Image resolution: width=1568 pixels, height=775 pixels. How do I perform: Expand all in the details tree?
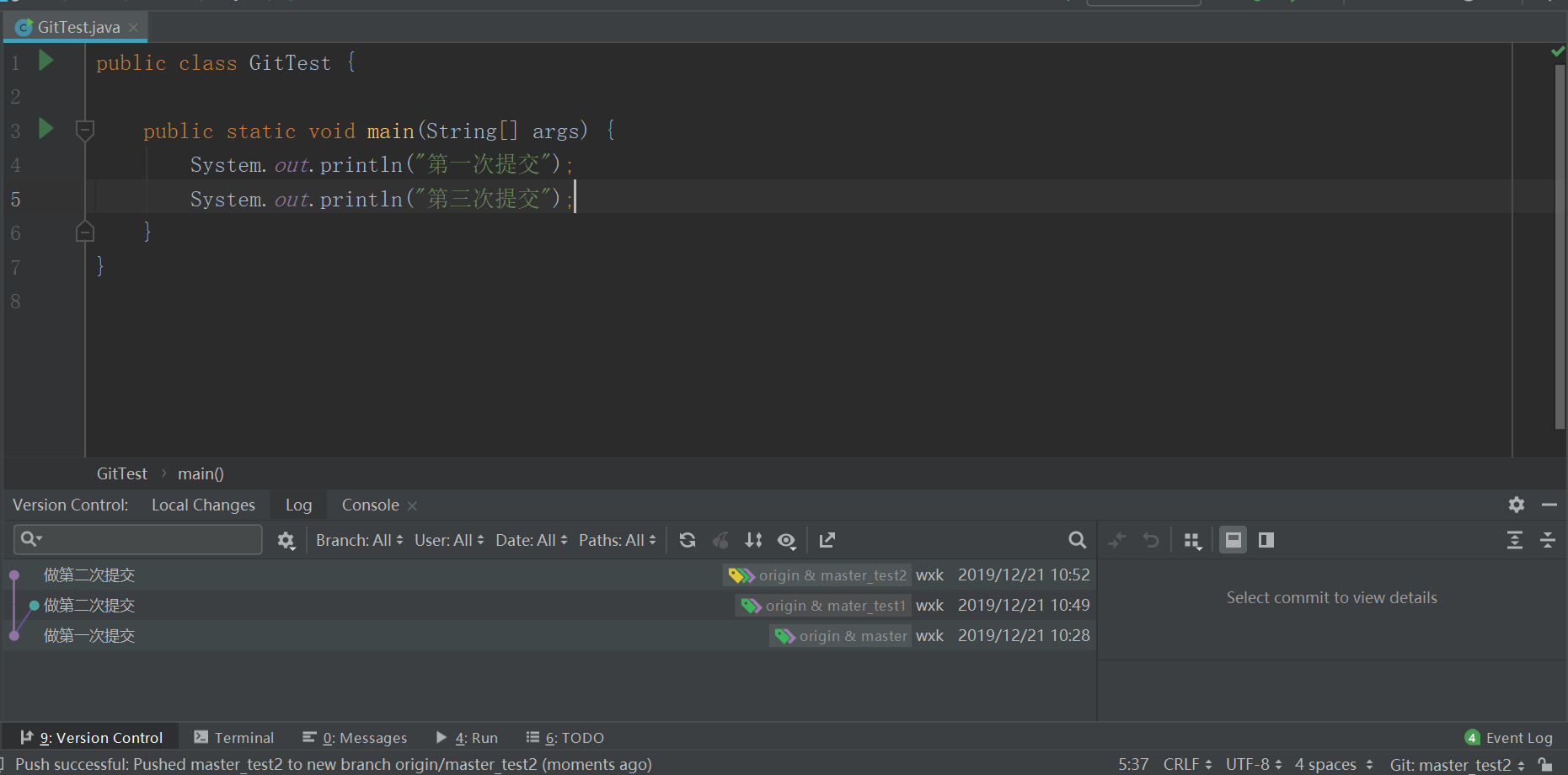1515,540
